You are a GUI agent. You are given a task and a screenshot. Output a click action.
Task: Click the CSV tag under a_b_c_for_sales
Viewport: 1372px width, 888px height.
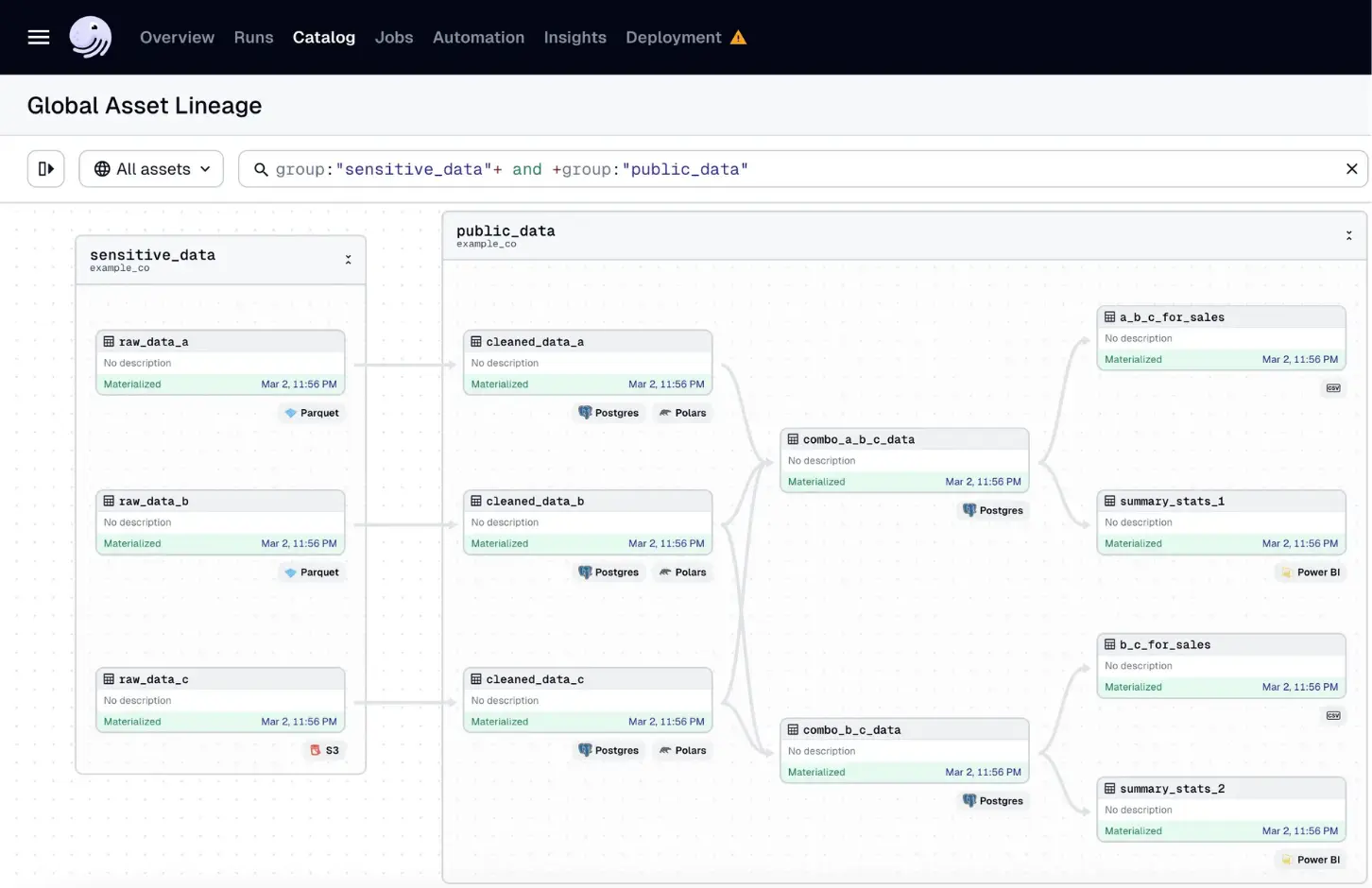1333,388
